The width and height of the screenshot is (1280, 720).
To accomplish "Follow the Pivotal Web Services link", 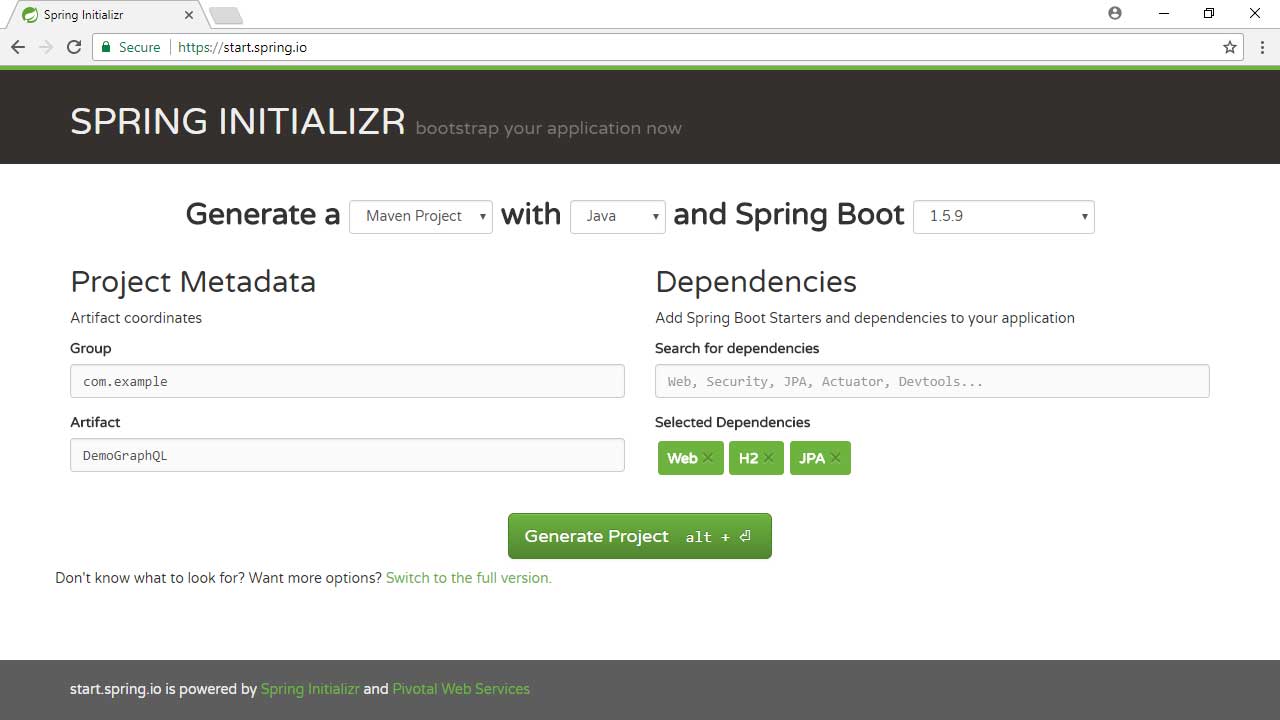I will click(461, 689).
